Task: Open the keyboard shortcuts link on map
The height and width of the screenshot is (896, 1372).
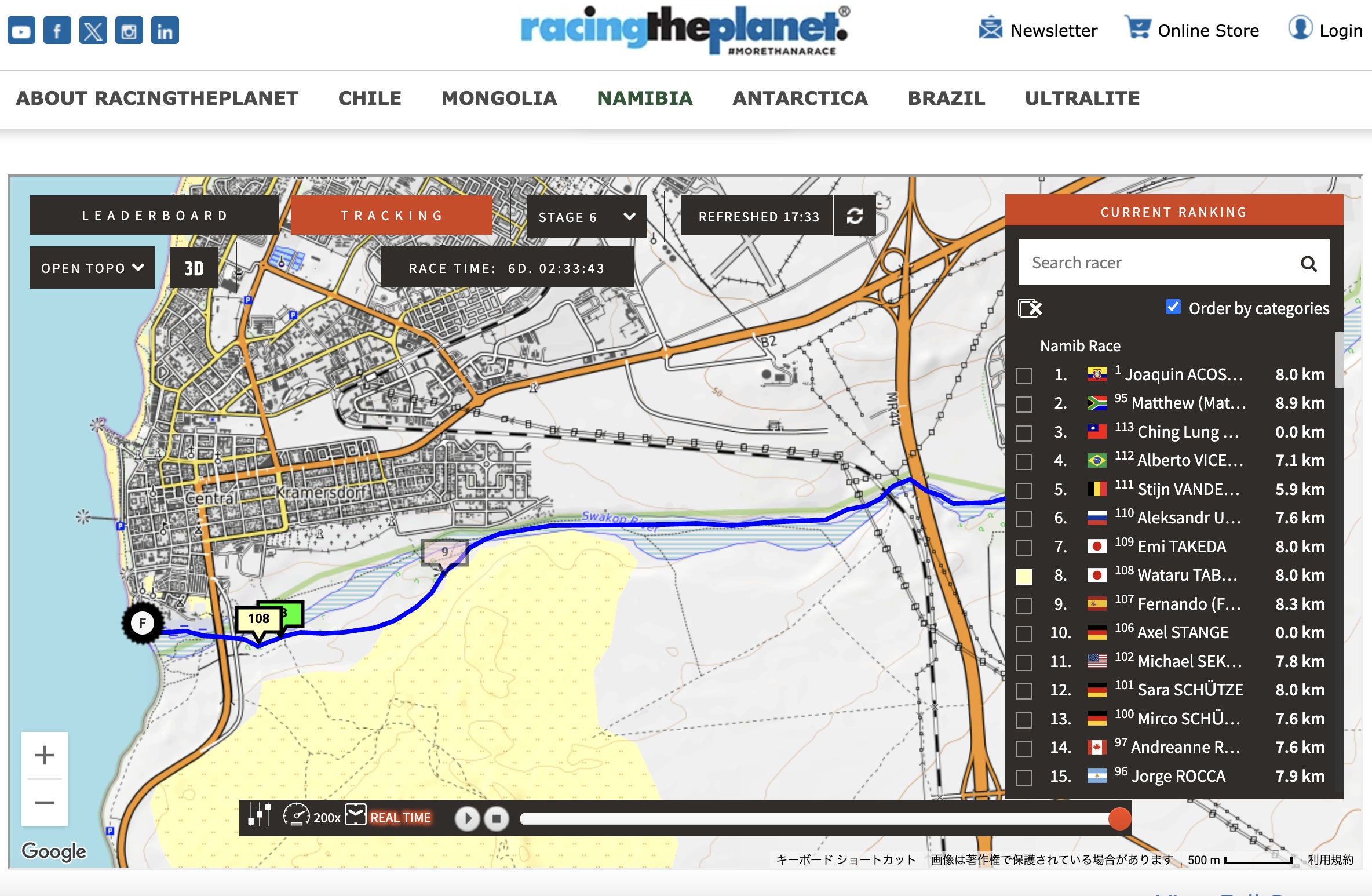Action: [846, 859]
